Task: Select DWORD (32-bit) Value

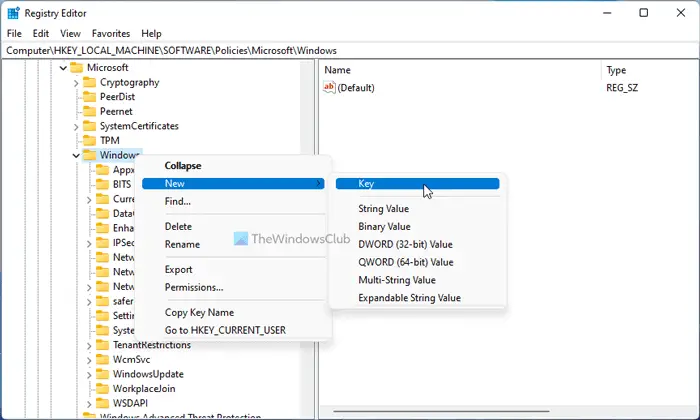Action: [417, 244]
